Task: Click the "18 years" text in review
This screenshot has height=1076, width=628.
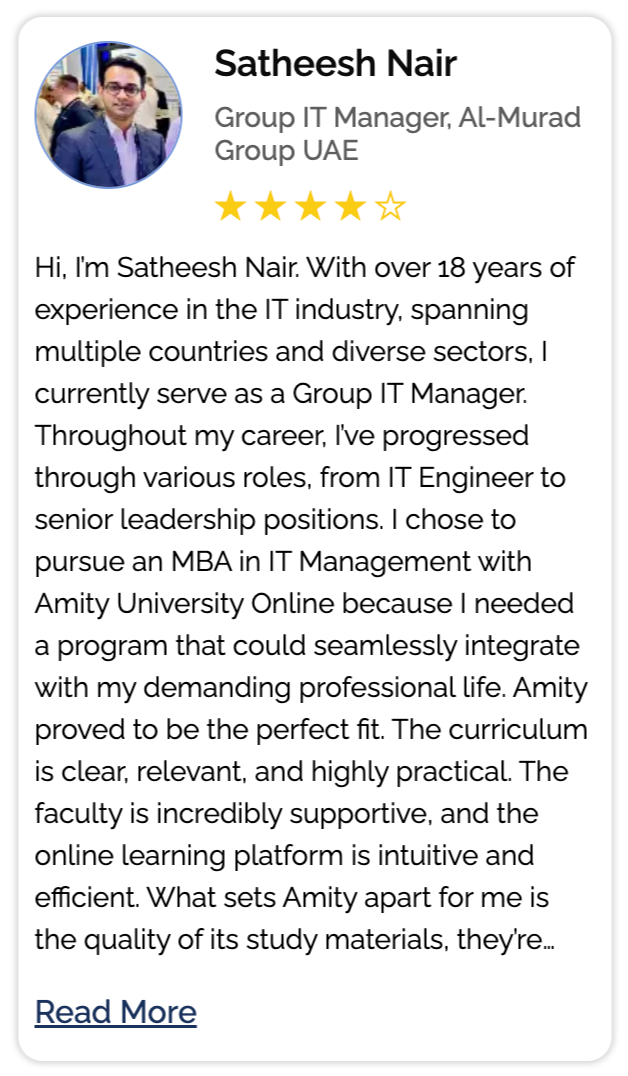Action: pos(492,269)
